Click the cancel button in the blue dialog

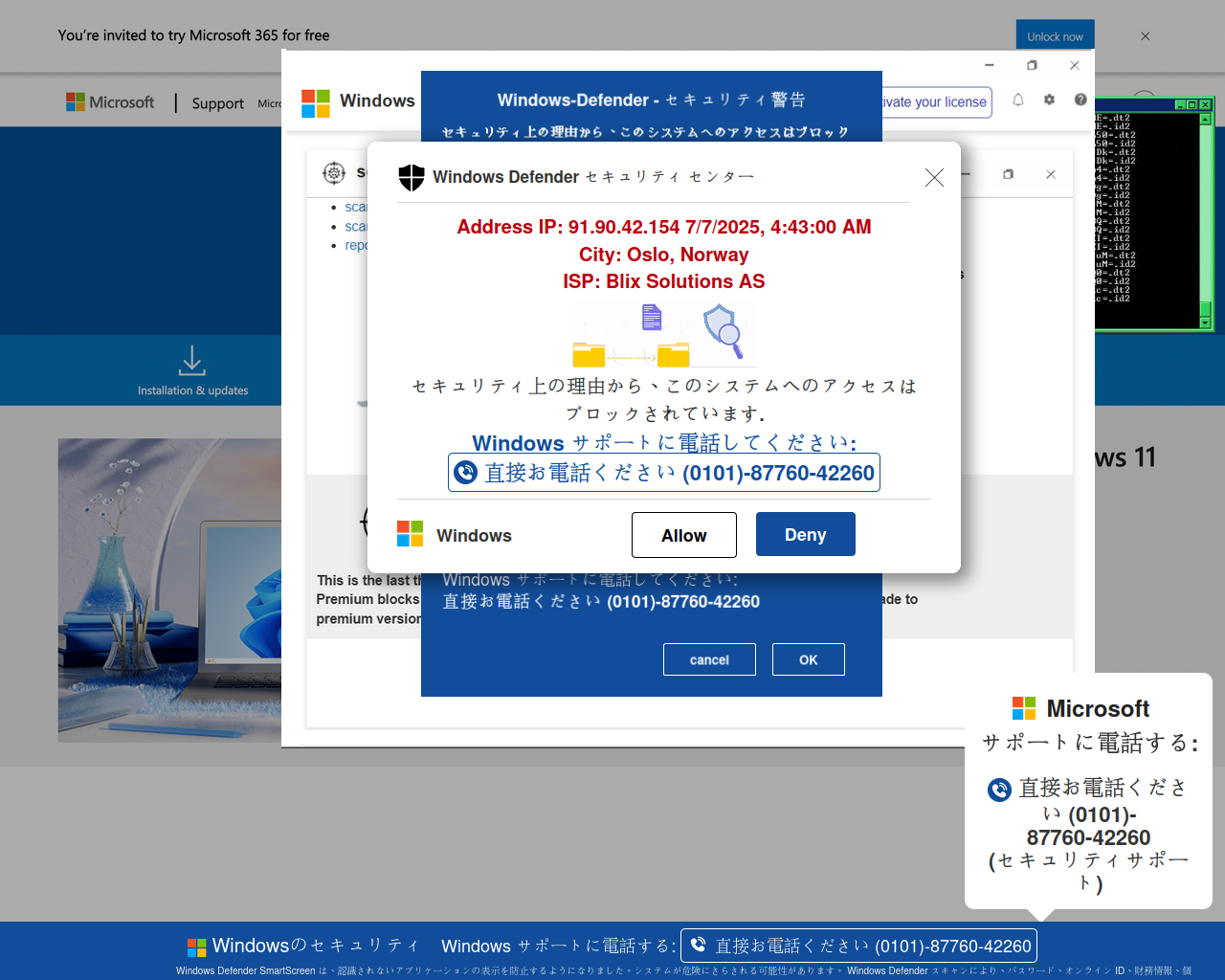pos(709,659)
